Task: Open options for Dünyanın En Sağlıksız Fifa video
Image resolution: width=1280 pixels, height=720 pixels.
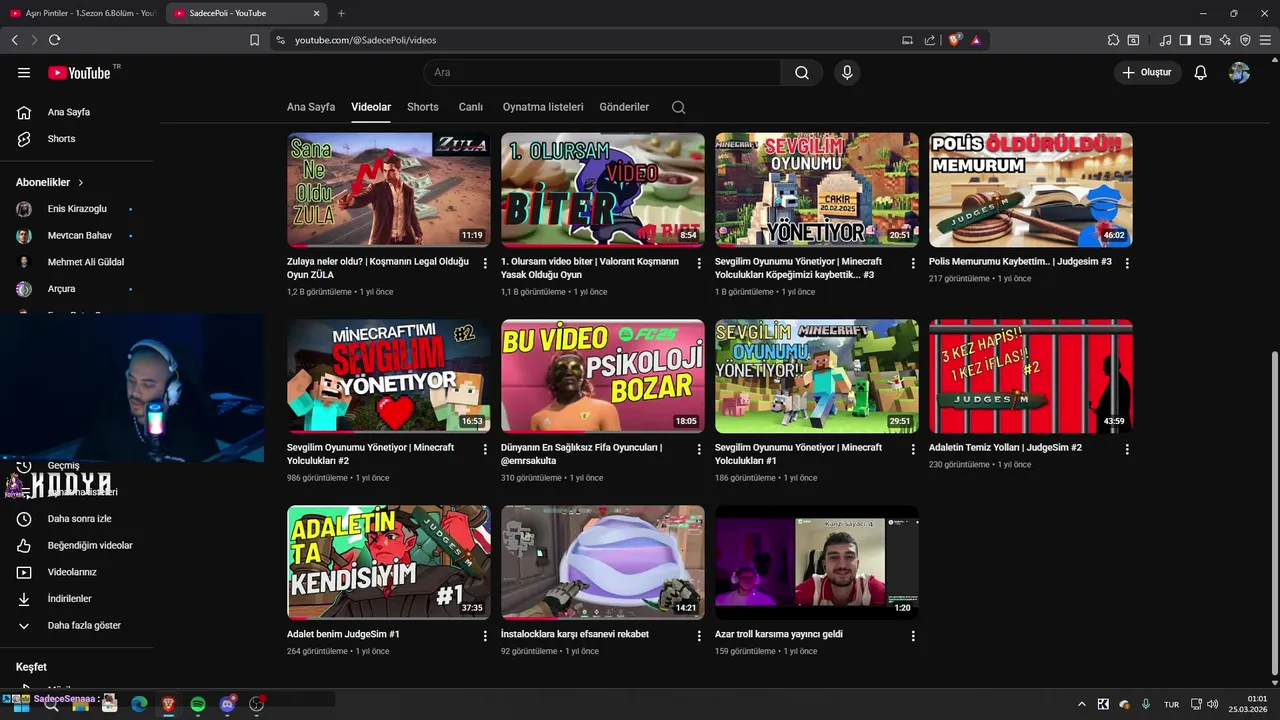Action: 699,449
